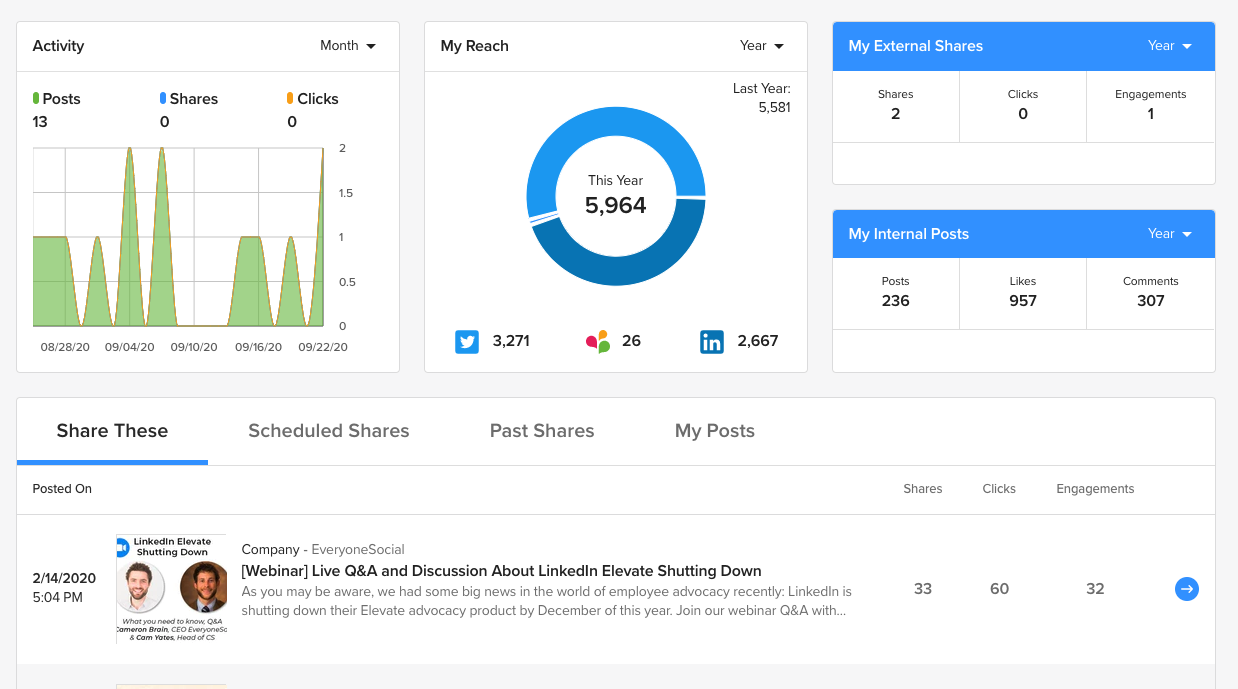This screenshot has height=689, width=1238.
Task: Click the blue arrow on the webinar post
Action: click(1186, 589)
